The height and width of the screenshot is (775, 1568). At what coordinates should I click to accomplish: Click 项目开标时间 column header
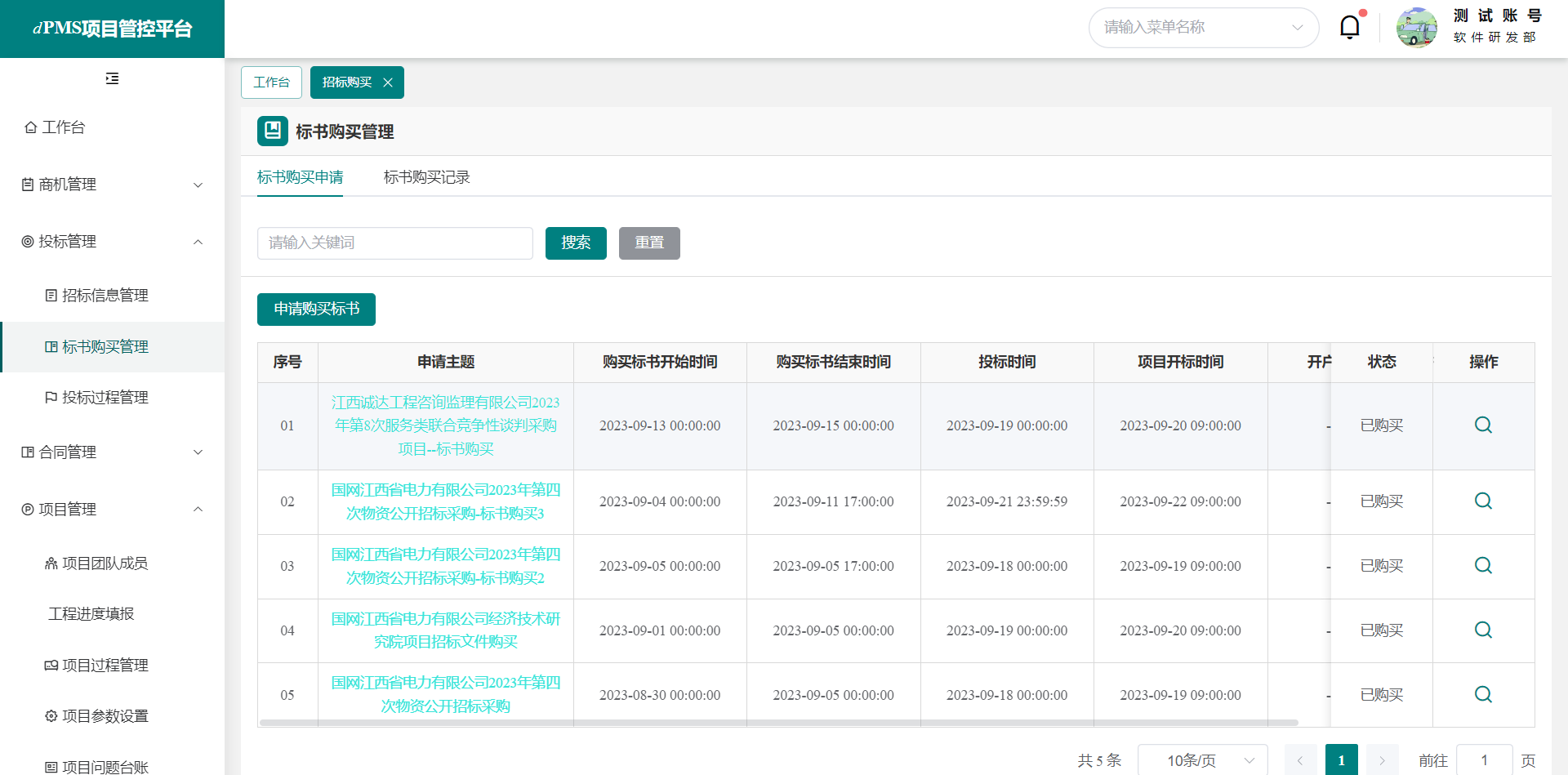coord(1181,362)
